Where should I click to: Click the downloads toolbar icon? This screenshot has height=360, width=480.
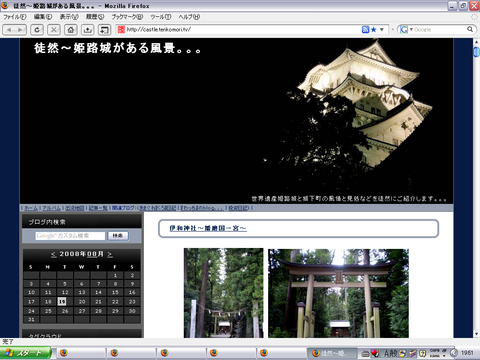pyautogui.click(x=88, y=30)
